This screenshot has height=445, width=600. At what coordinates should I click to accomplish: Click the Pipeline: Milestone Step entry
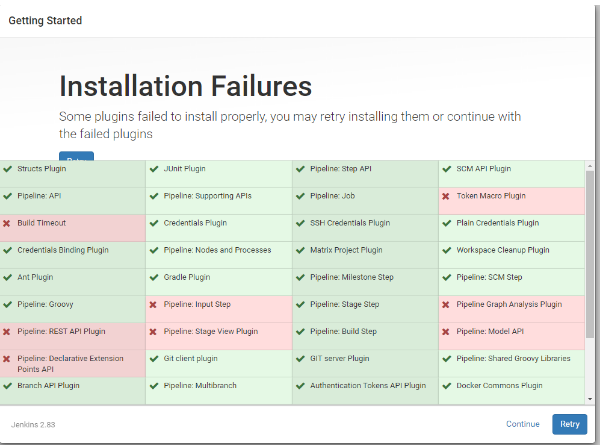pyautogui.click(x=351, y=277)
